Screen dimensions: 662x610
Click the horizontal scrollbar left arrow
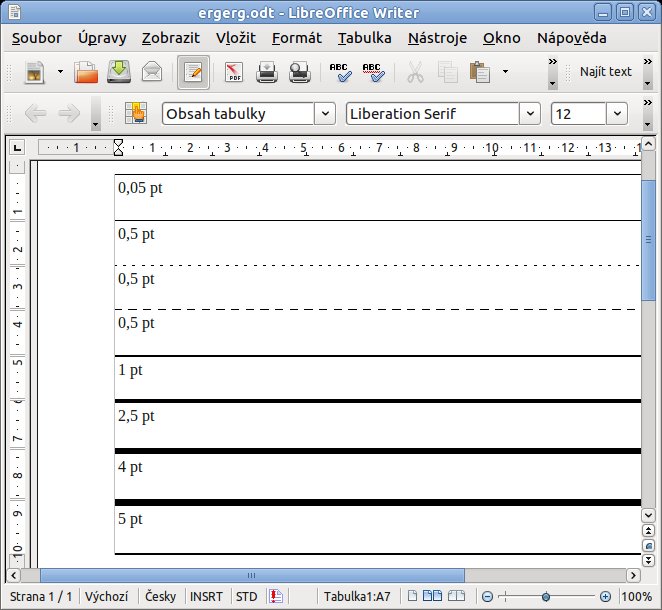coord(14,575)
